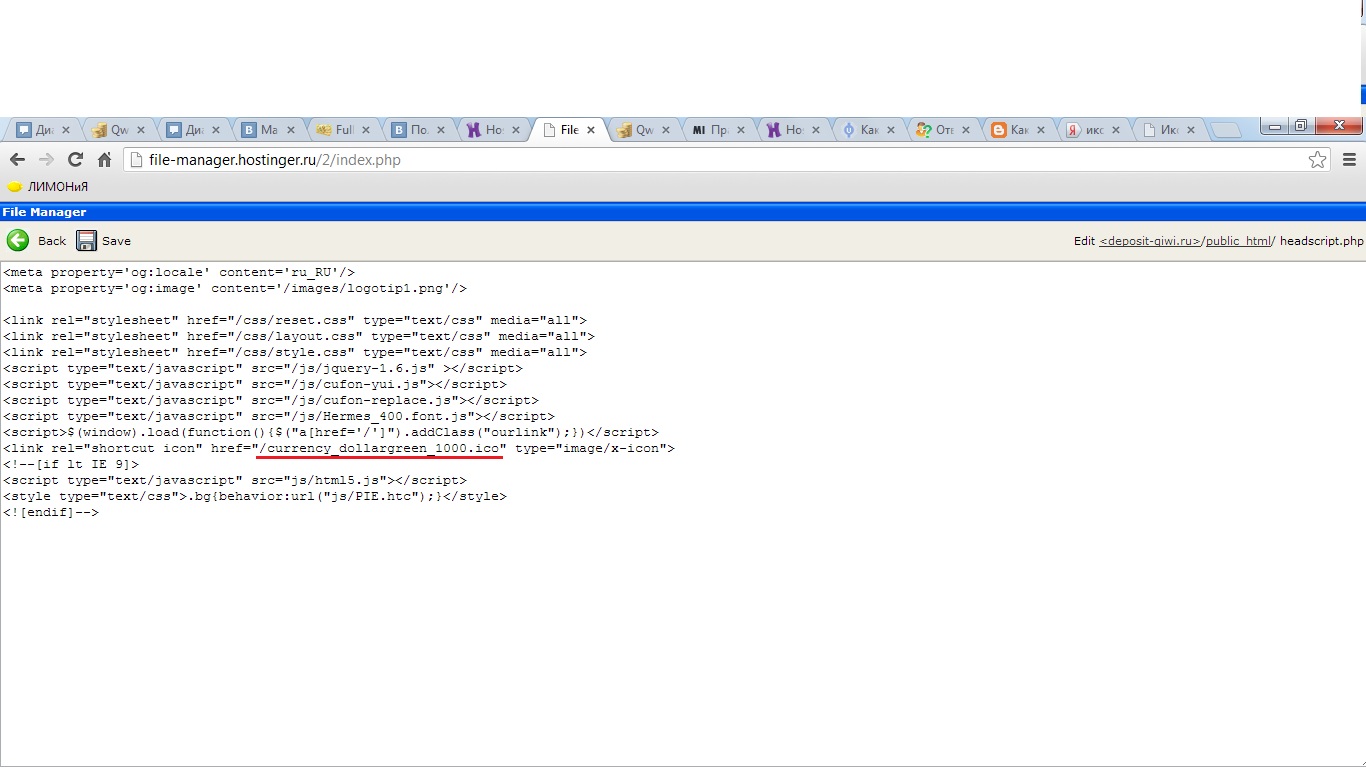Click the Hermes_400.font.js script line
The width and height of the screenshot is (1366, 768).
(x=279, y=416)
